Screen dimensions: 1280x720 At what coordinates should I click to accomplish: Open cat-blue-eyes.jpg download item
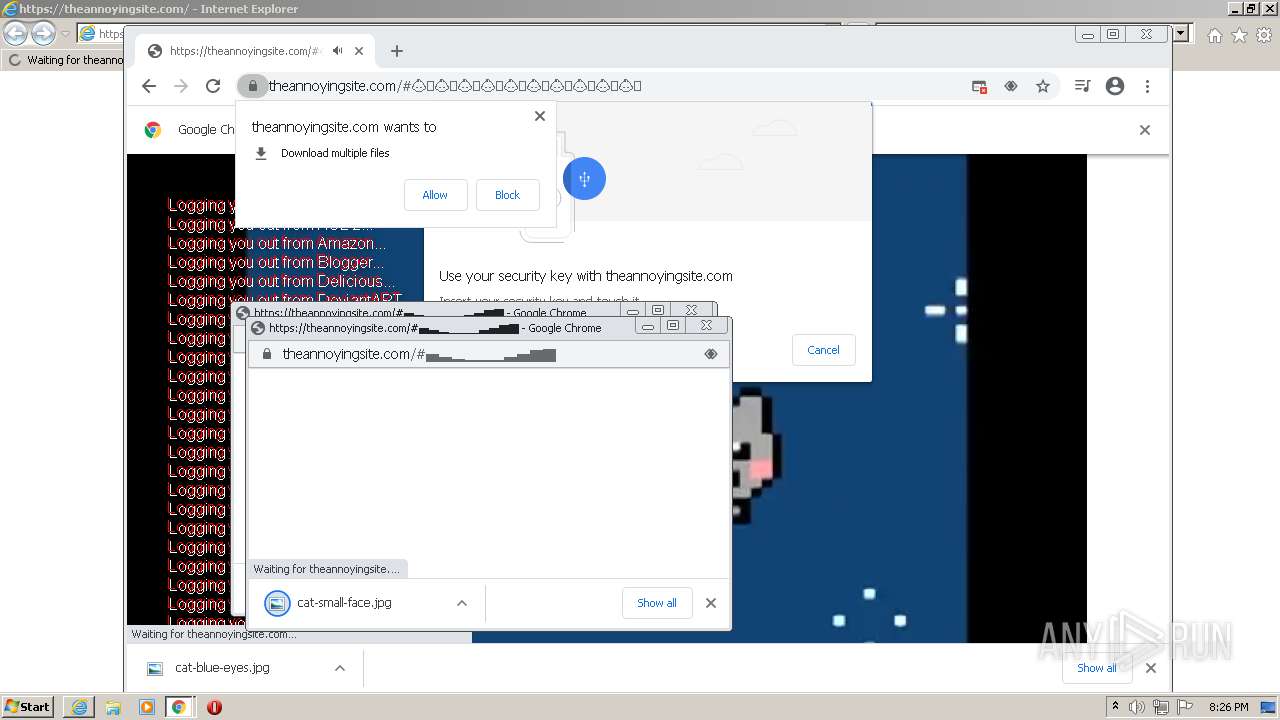[x=222, y=668]
